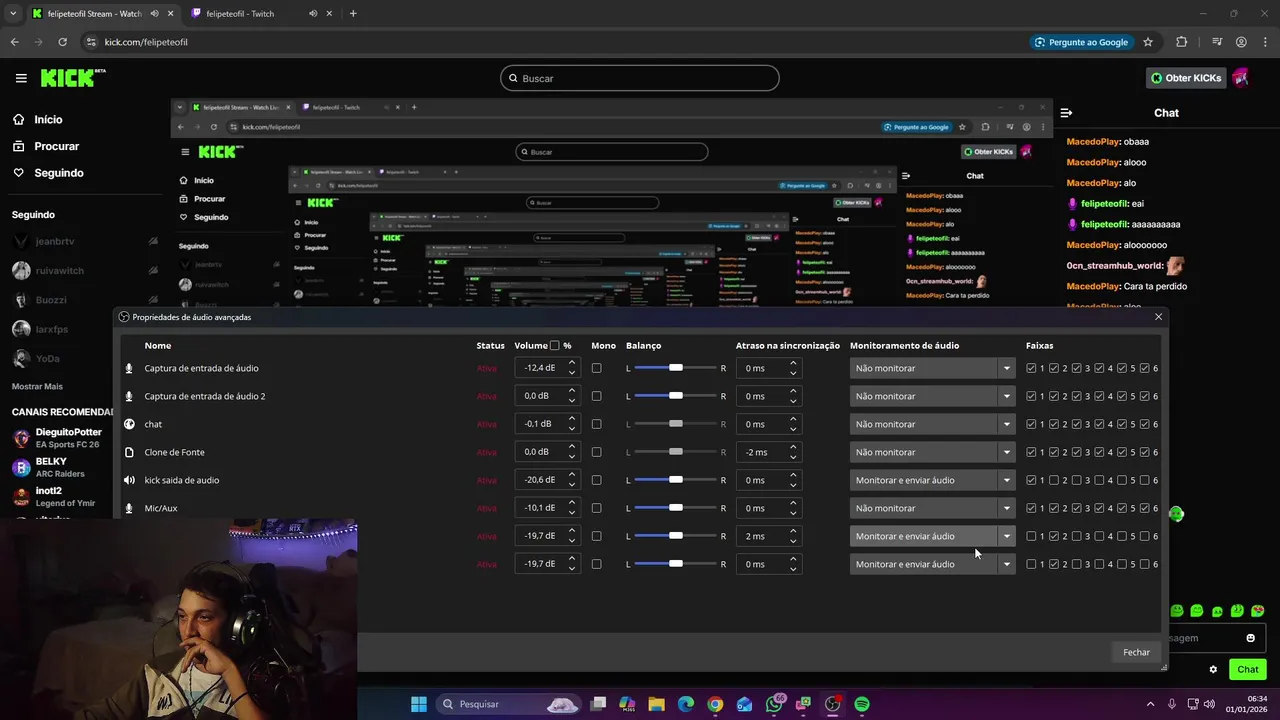Adjust balance slider for kick saida de audio

(675, 480)
